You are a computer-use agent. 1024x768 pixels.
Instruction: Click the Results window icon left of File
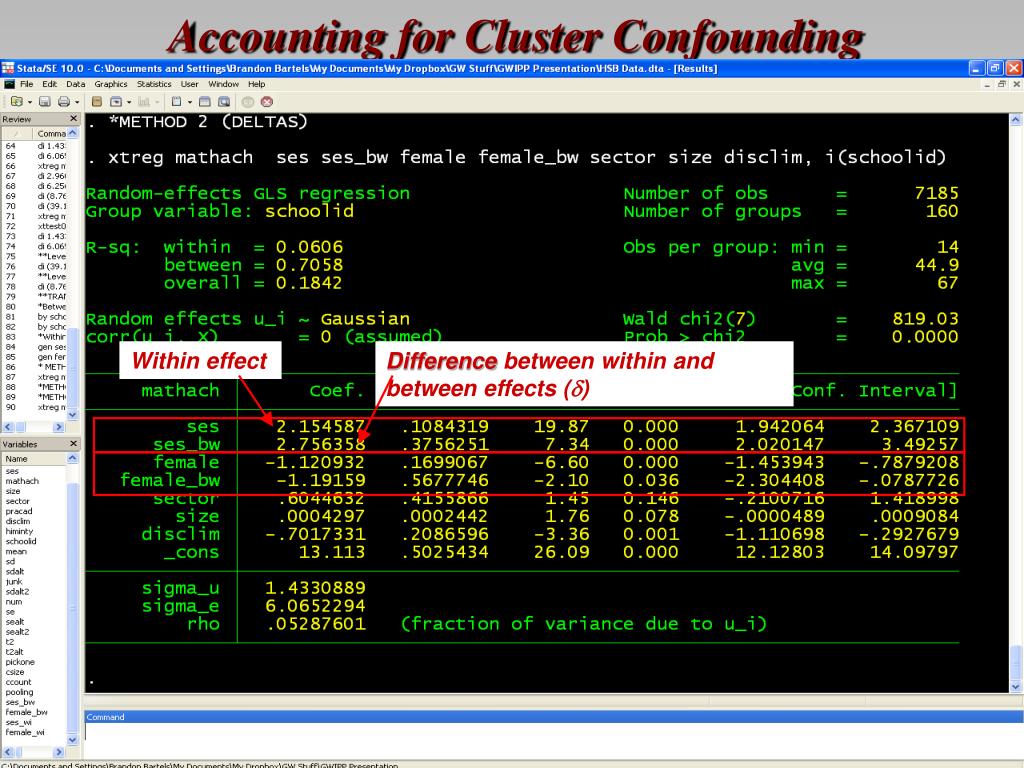tap(8, 84)
